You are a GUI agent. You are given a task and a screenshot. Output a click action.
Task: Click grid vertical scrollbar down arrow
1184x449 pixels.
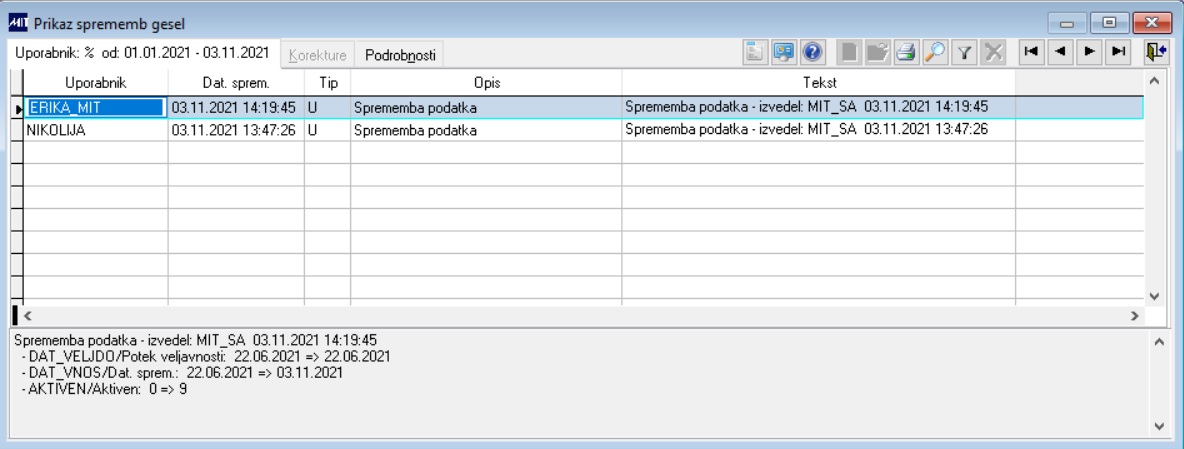coord(1153,296)
